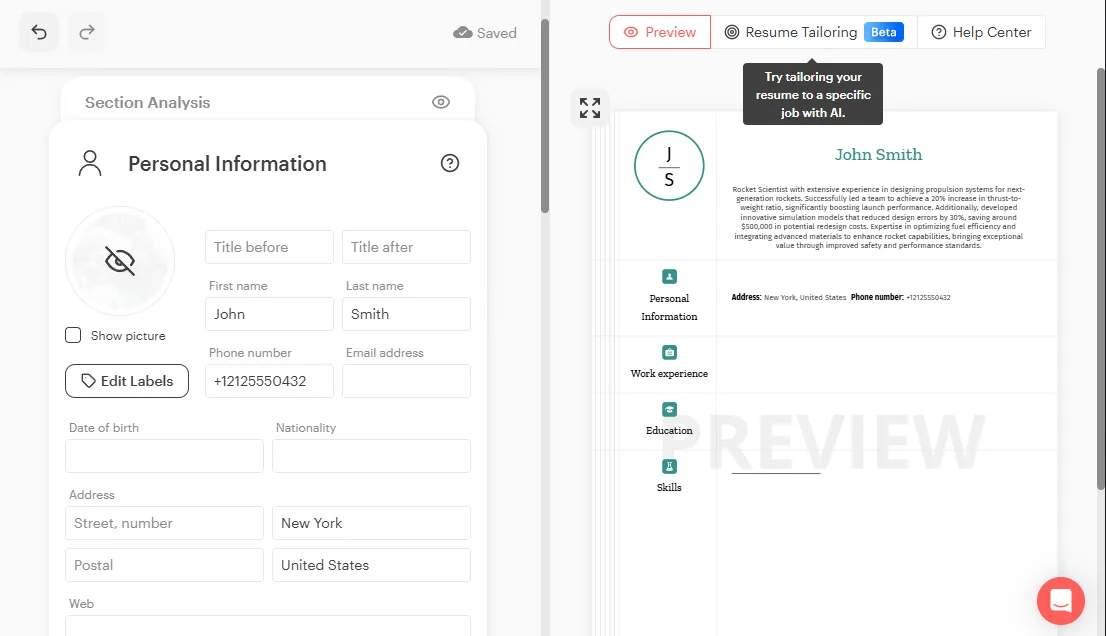
Task: Focus the Postal code field
Action: coord(164,565)
